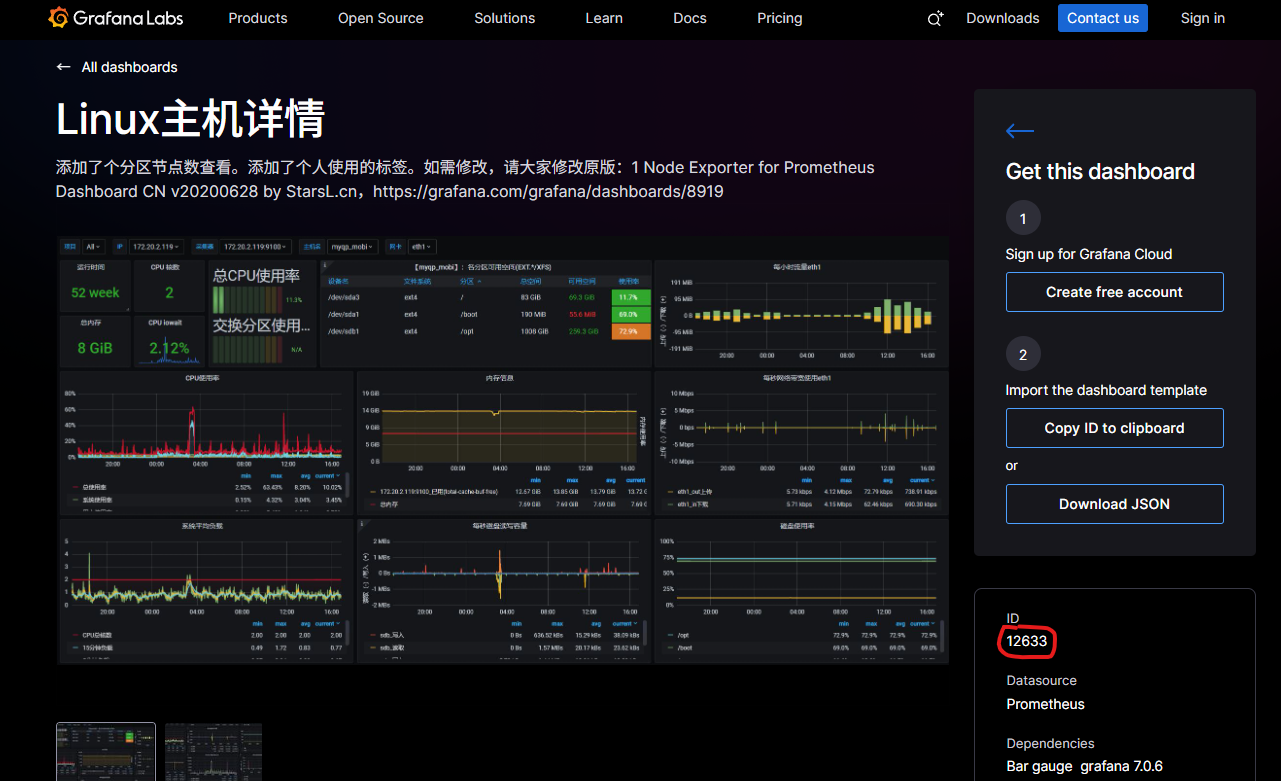Screen dimensions: 1281x781
Task: Click the AI sparkle search icon
Action: [935, 18]
